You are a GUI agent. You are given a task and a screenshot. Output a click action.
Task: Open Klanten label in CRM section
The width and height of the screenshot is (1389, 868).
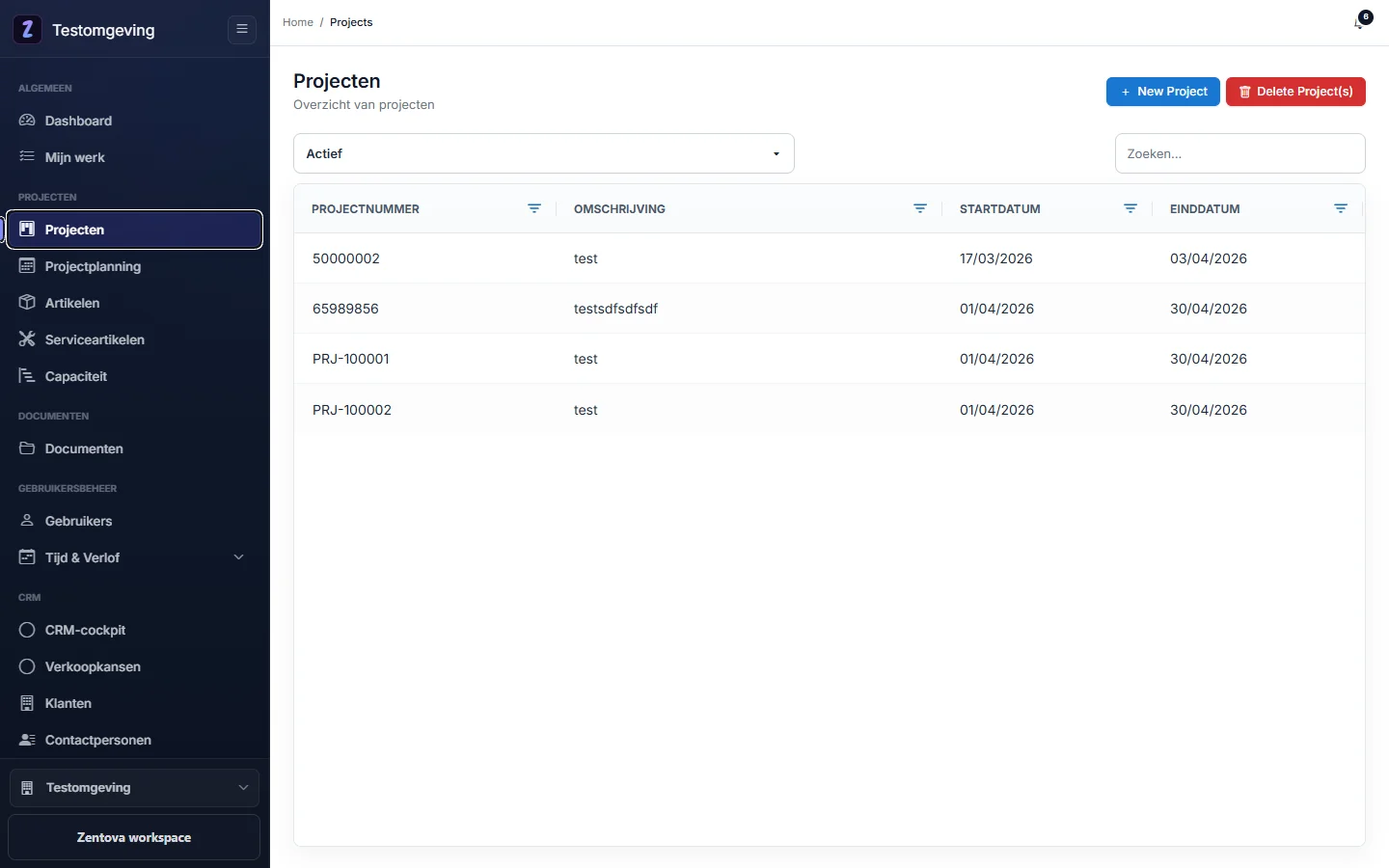(x=68, y=703)
